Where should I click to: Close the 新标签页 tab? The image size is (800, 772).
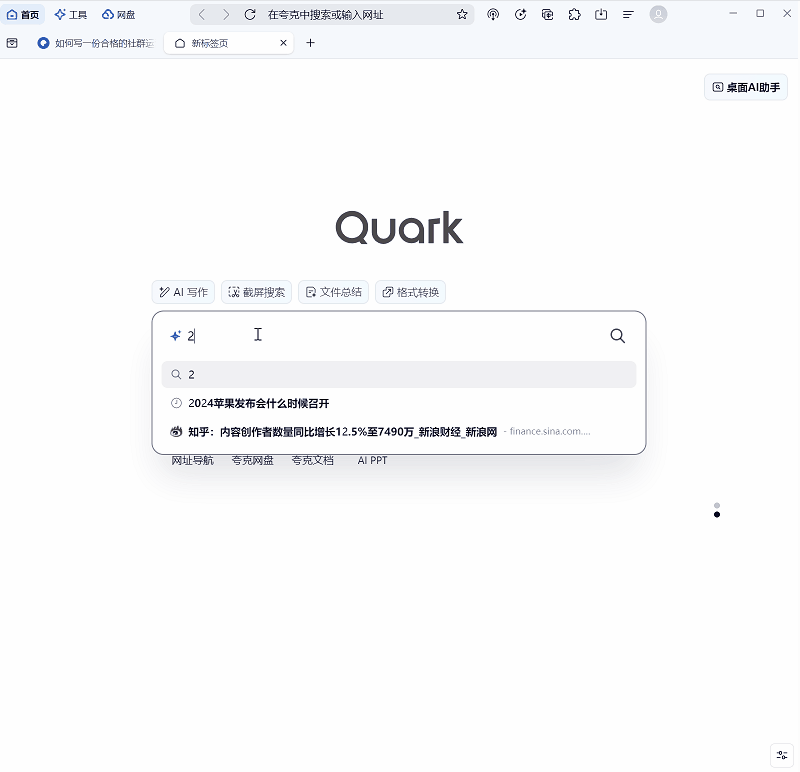point(284,43)
